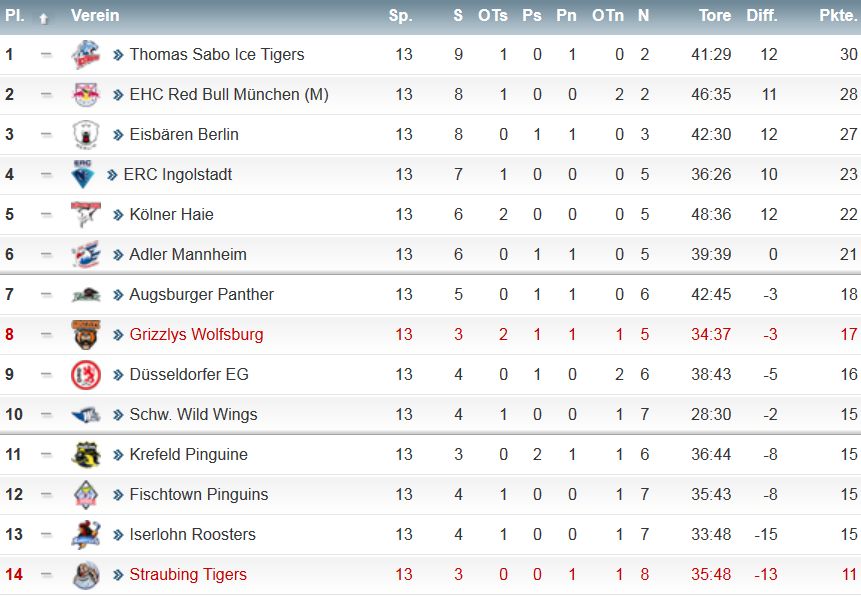861x596 pixels.
Task: Sort table by Pkte. column header
Action: click(x=838, y=15)
